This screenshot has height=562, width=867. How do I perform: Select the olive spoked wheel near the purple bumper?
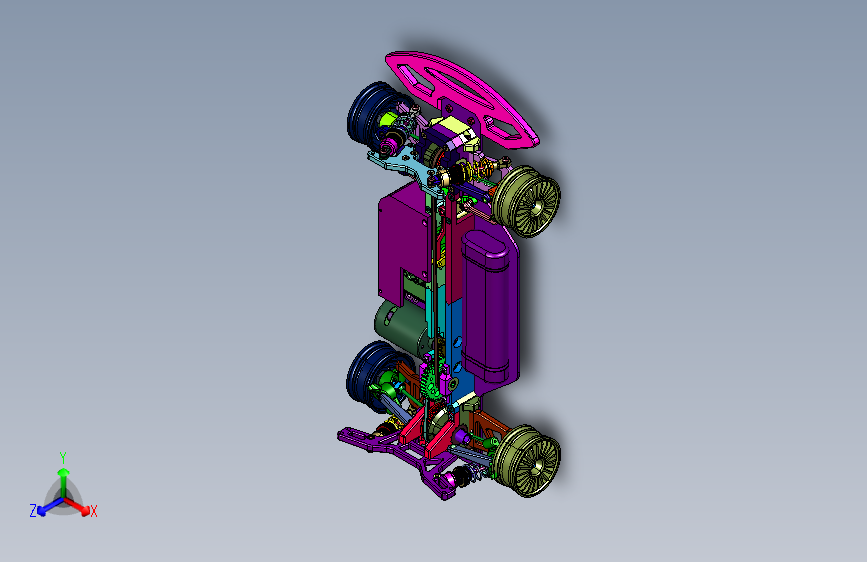pos(527,460)
